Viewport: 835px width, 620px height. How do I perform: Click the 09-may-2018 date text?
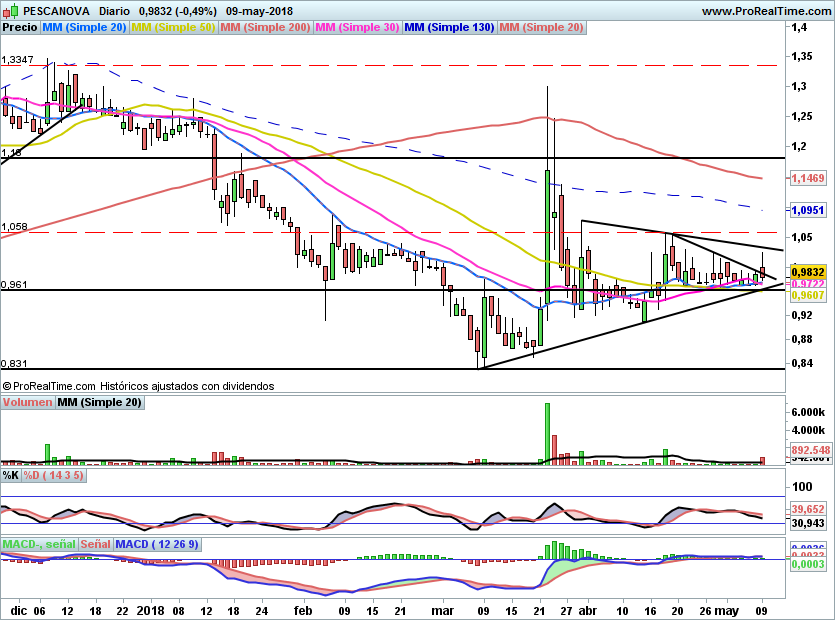click(x=259, y=11)
